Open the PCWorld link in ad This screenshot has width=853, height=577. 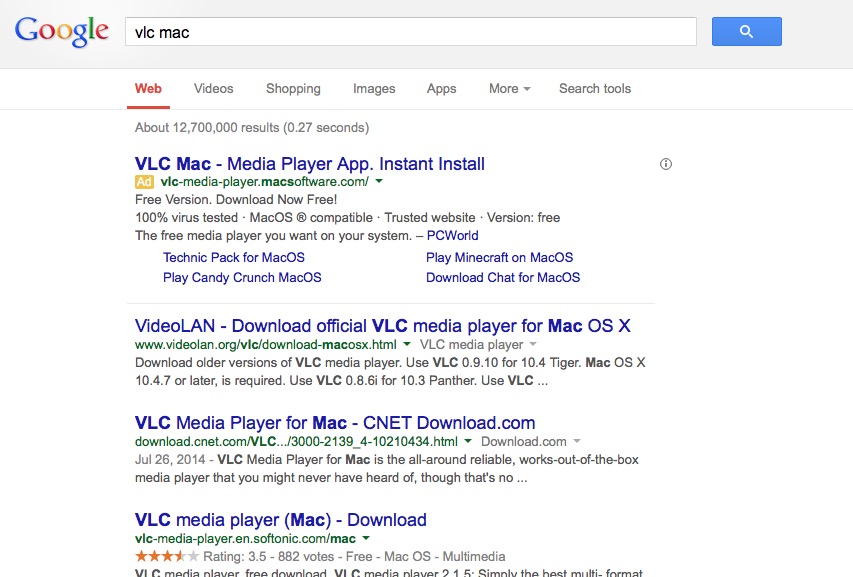tap(453, 235)
